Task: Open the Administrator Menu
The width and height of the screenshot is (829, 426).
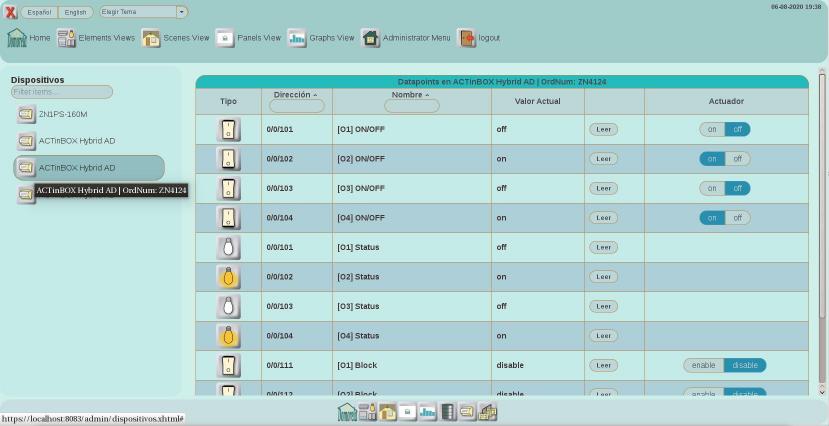Action: pyautogui.click(x=406, y=38)
